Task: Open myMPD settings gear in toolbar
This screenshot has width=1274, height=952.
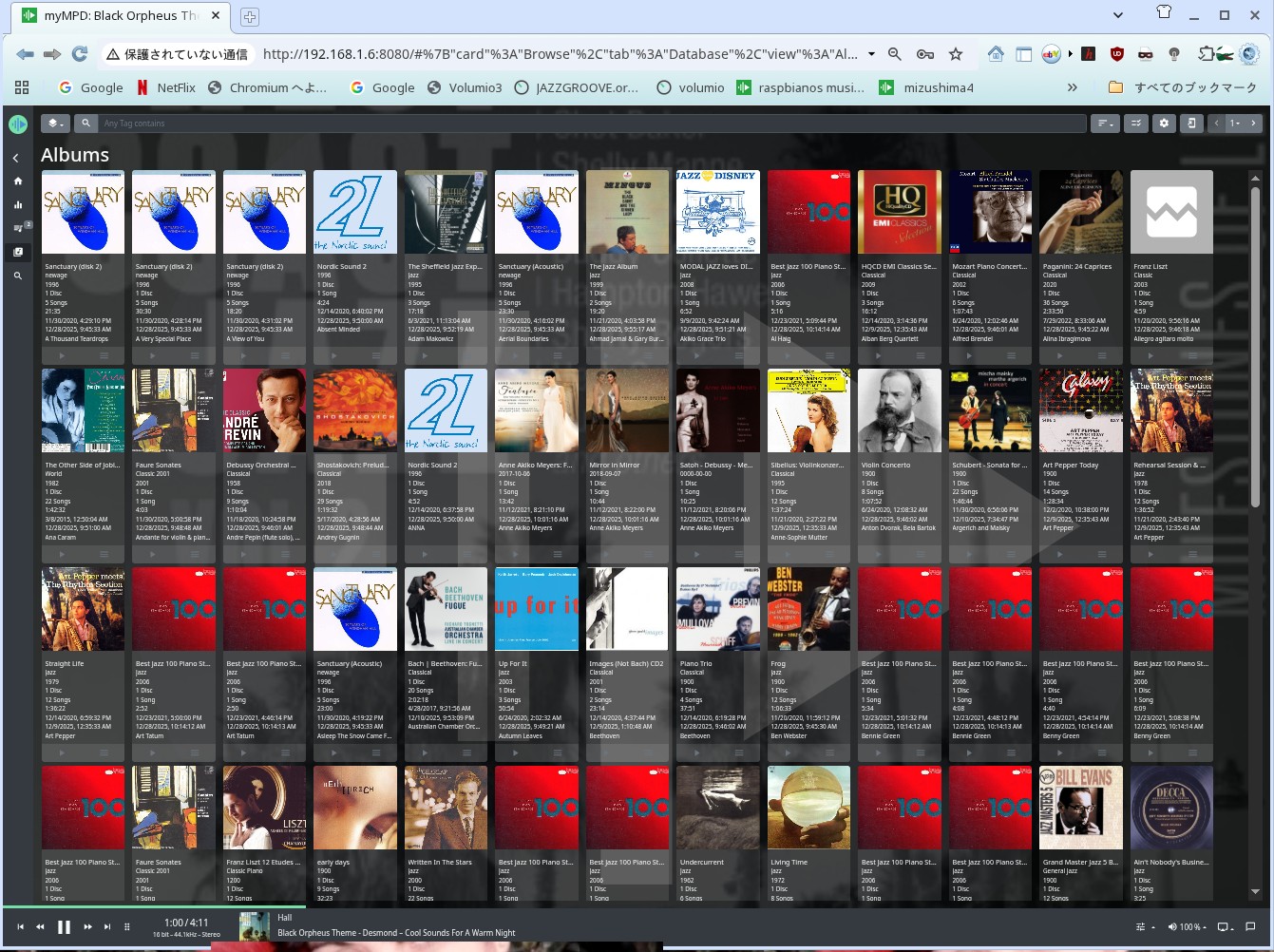Action: click(x=1164, y=124)
